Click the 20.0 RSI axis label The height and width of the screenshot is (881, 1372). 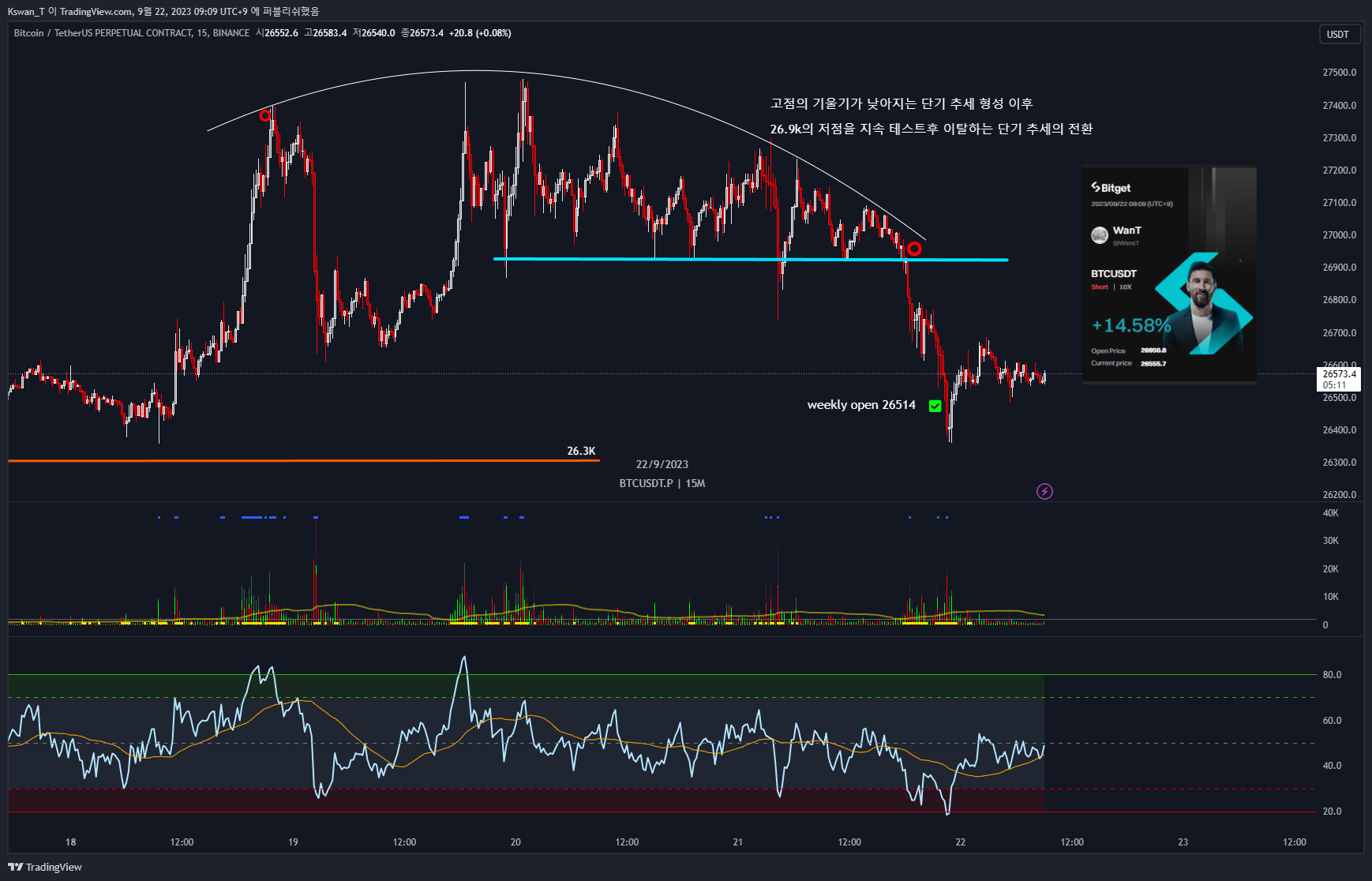coord(1333,812)
